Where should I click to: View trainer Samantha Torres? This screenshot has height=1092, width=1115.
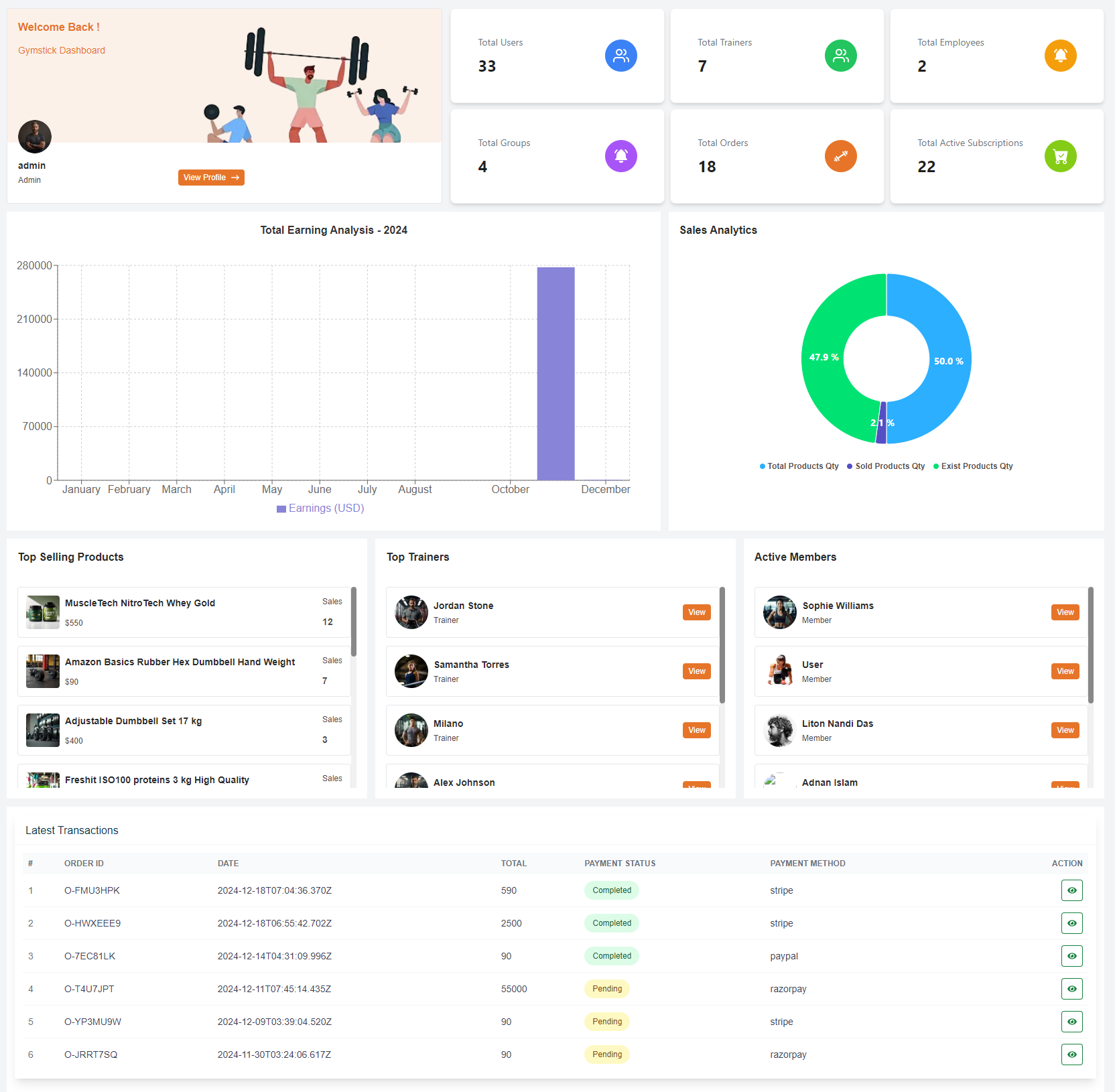pyautogui.click(x=696, y=671)
